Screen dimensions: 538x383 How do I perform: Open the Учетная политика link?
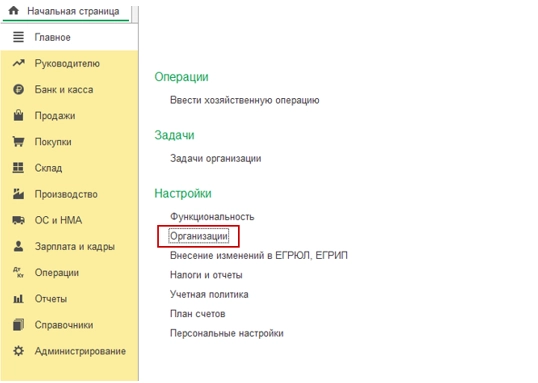209,294
